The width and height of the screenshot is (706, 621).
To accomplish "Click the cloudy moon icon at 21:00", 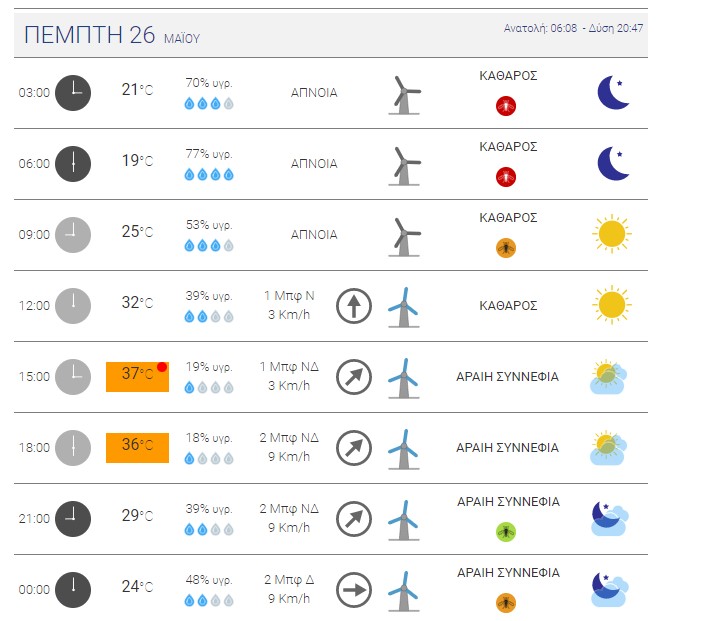I will point(608,517).
